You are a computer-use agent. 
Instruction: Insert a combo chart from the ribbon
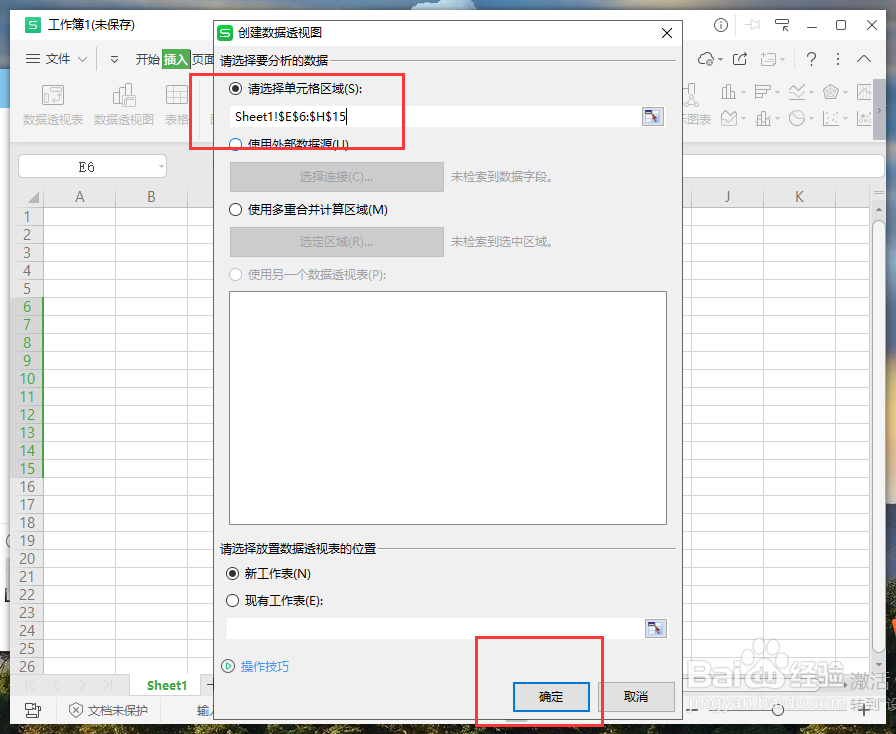tap(763, 118)
